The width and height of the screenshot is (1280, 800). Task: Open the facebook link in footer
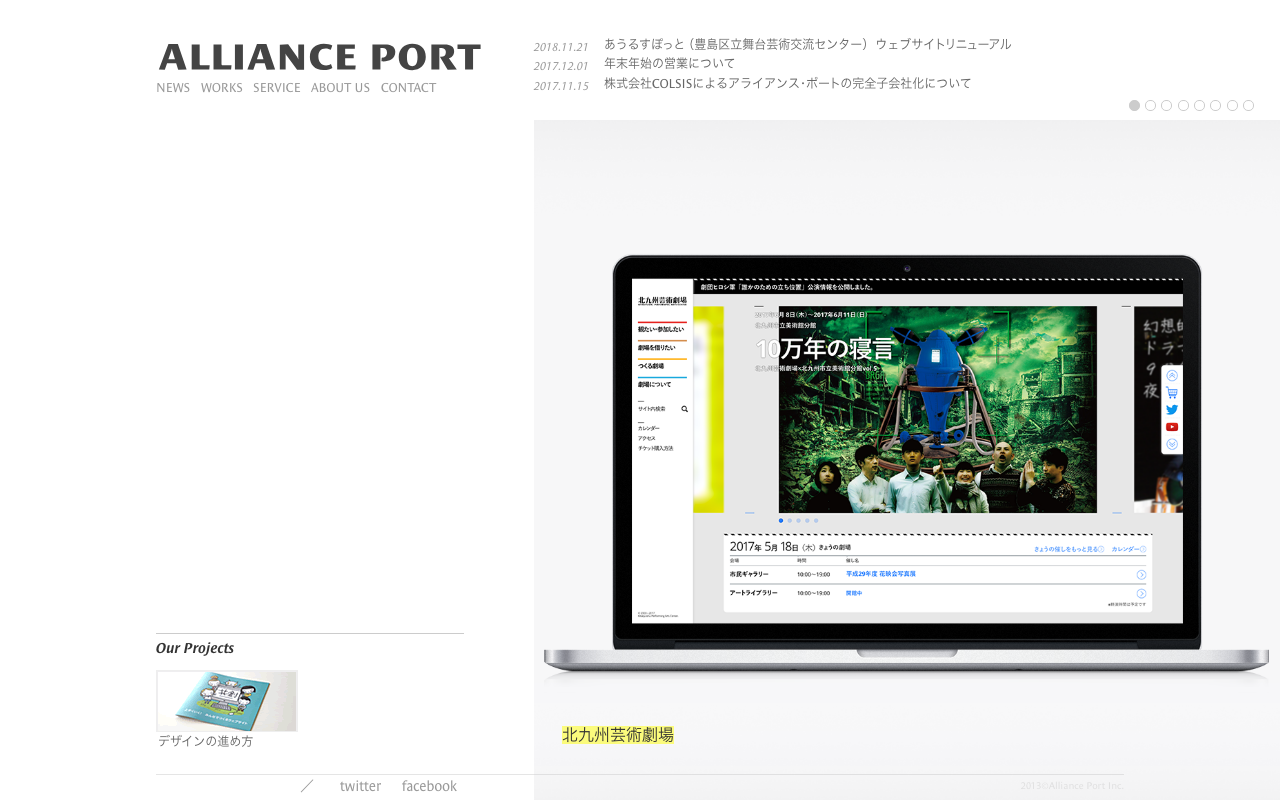[x=429, y=786]
